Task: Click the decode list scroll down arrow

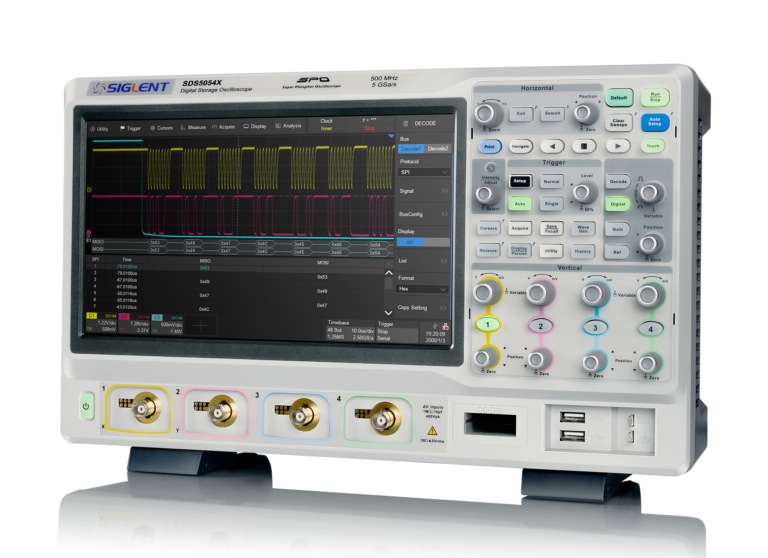Action: pyautogui.click(x=388, y=312)
